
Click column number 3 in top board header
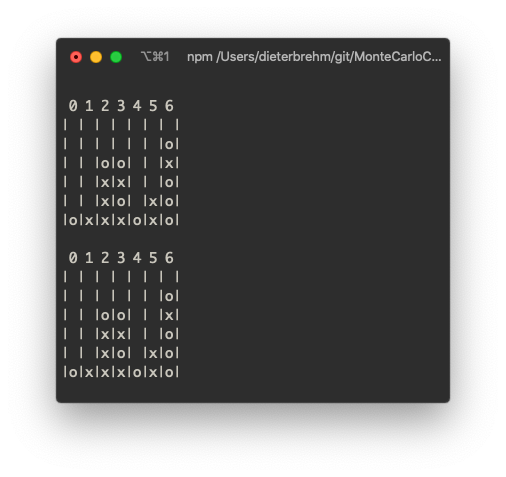point(121,106)
